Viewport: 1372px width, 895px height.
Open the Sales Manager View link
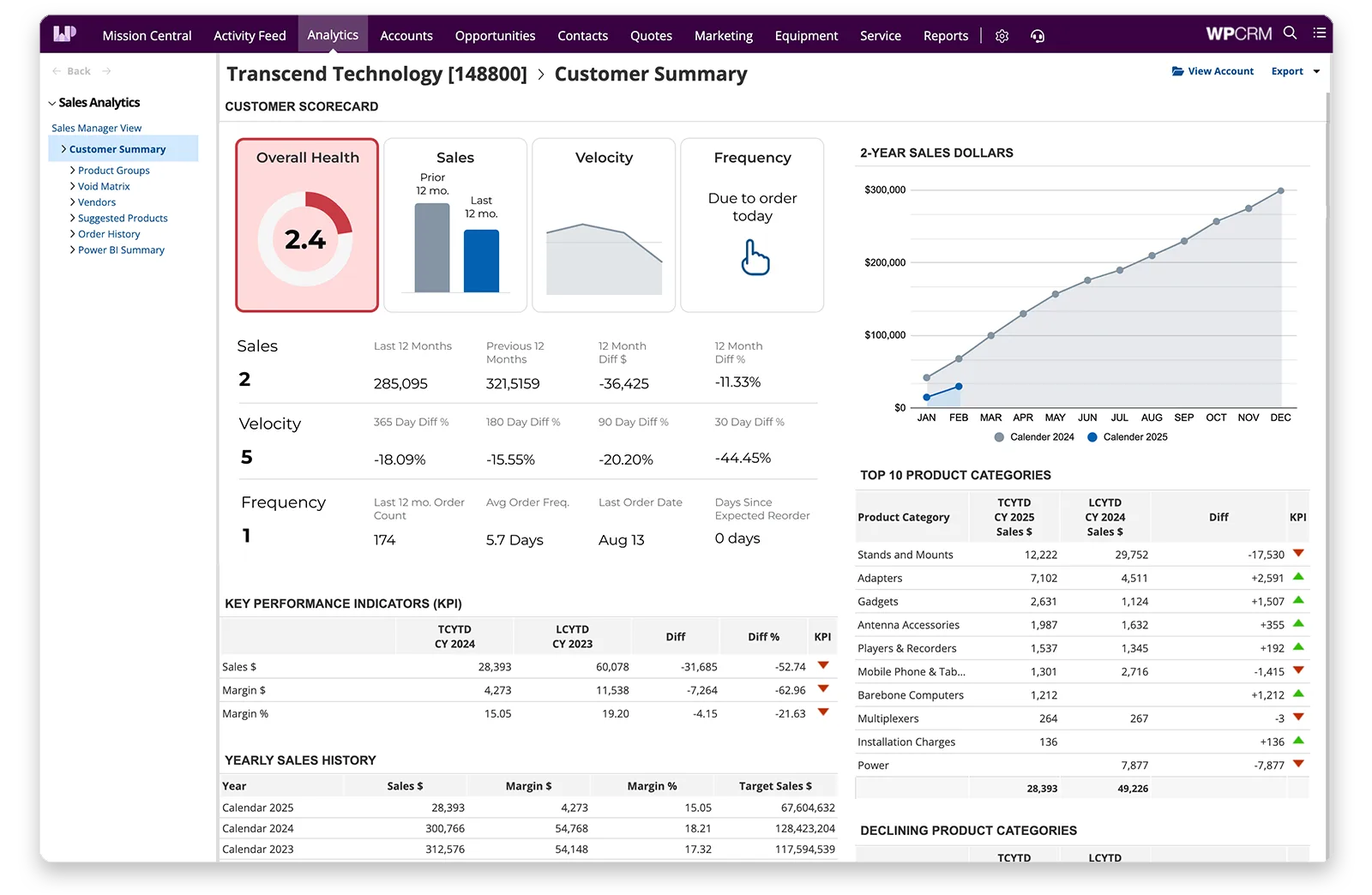(96, 129)
